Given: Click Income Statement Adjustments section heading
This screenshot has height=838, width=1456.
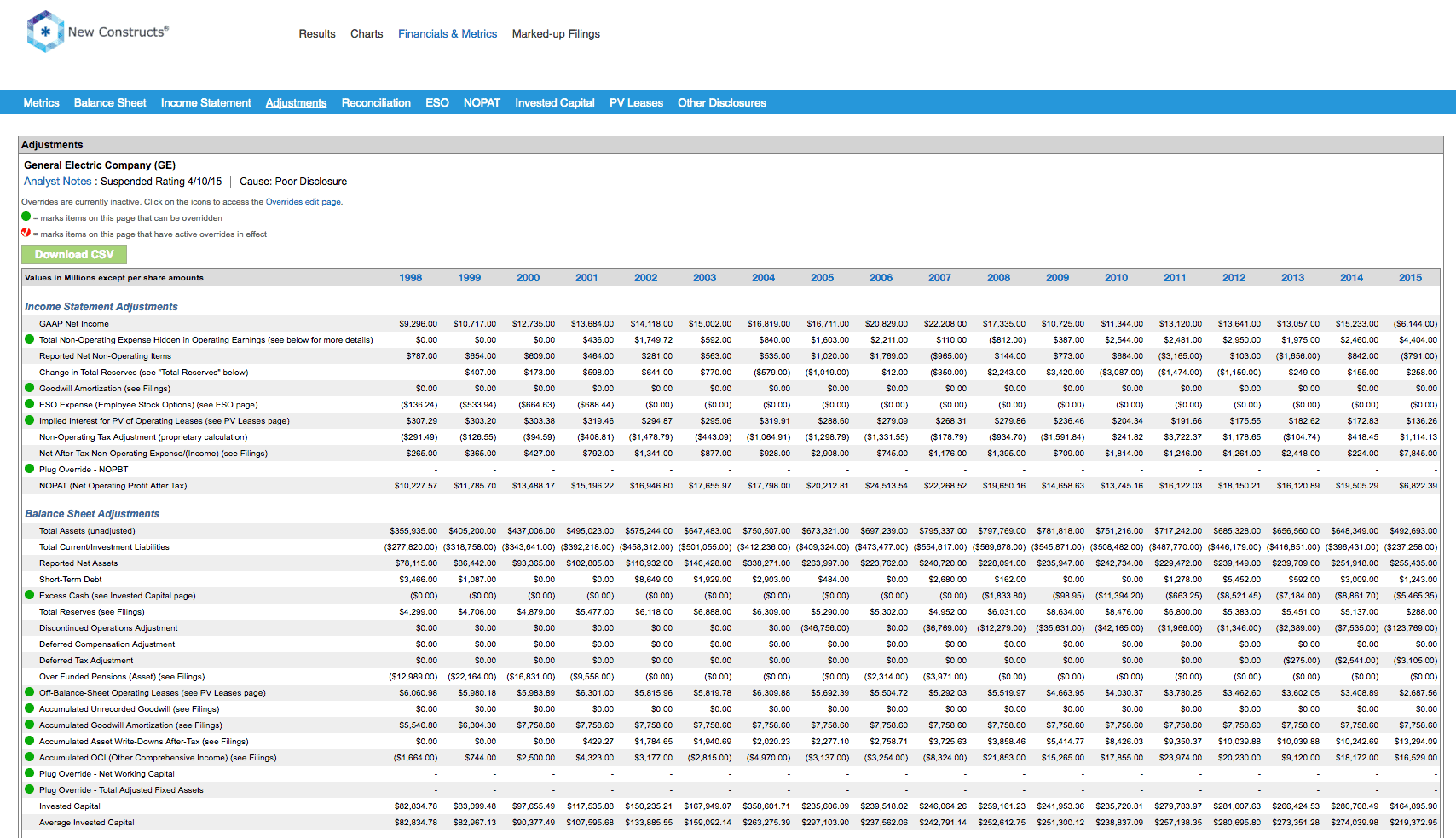Looking at the screenshot, I should click(x=101, y=307).
